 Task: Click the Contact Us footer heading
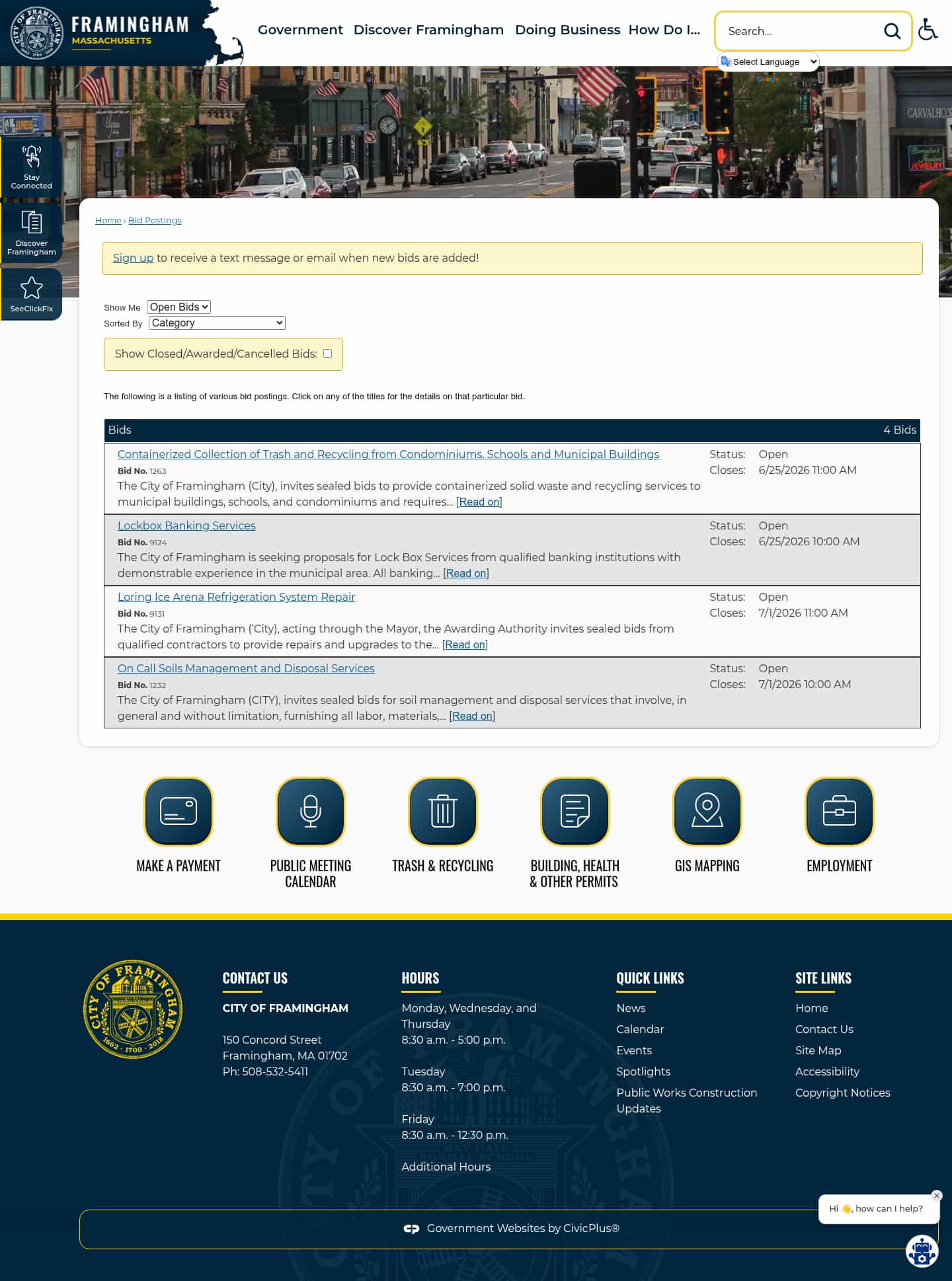point(255,978)
